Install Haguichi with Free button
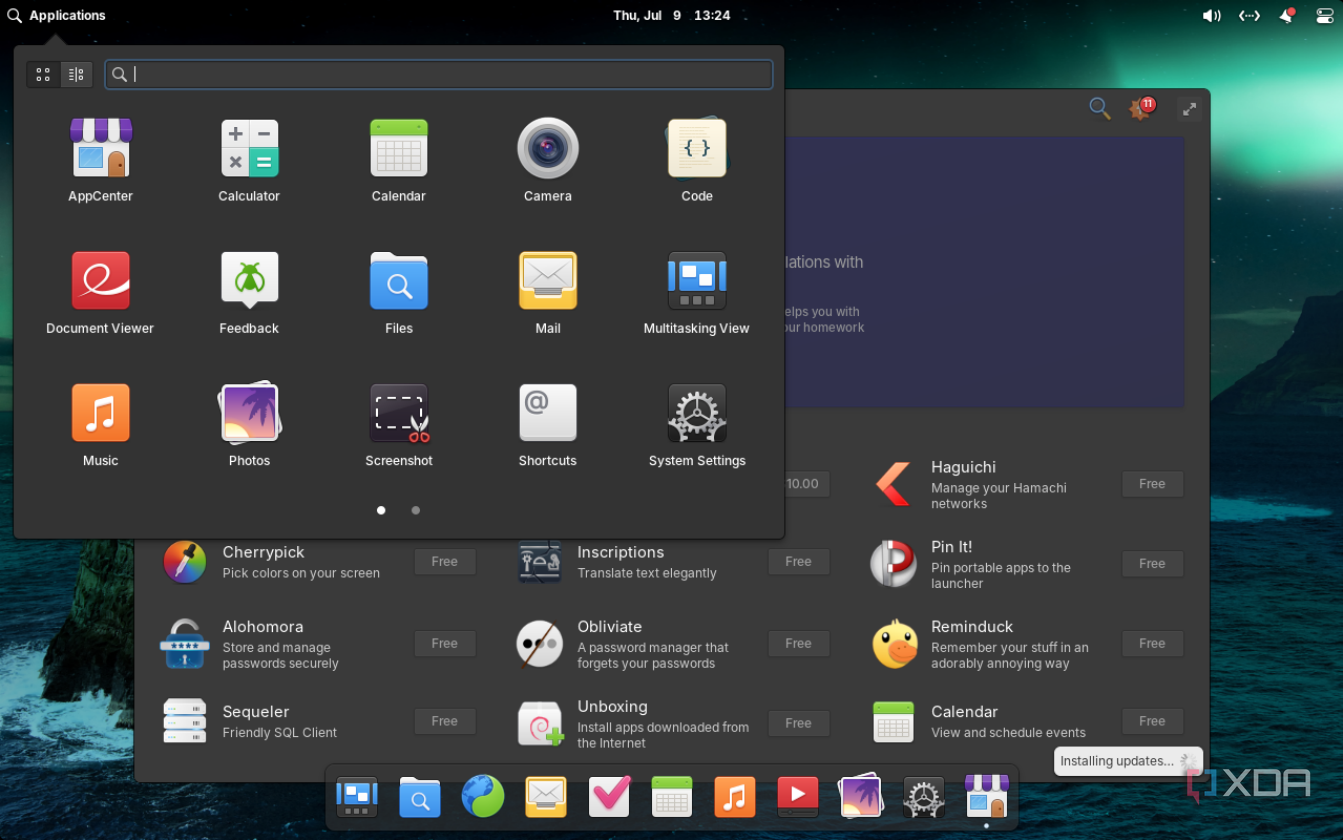Viewport: 1343px width, 840px height. (1152, 484)
